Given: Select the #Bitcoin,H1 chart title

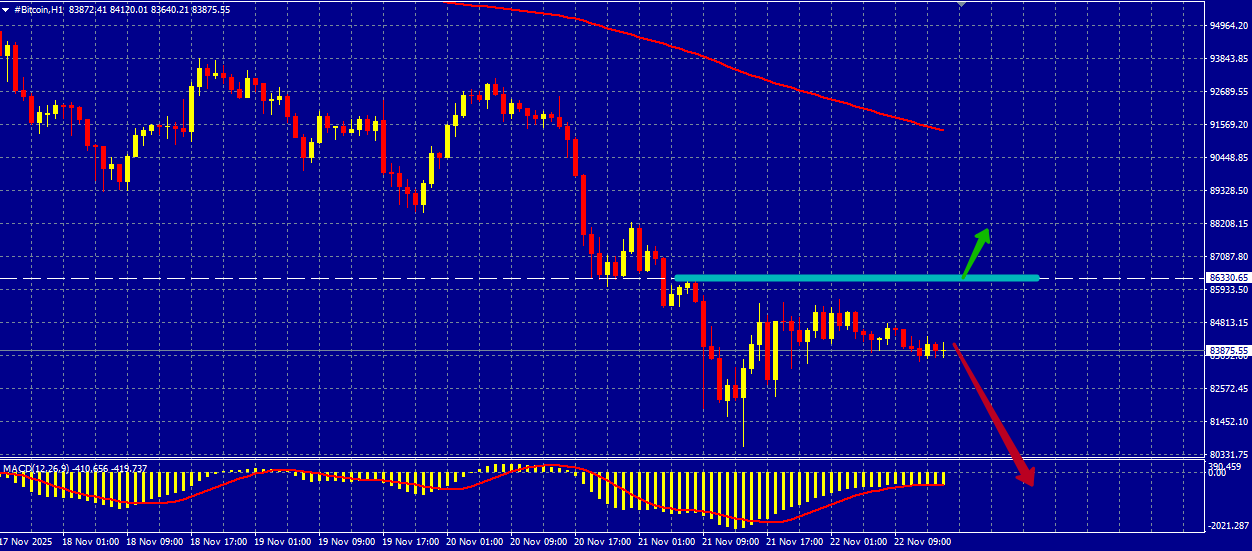Looking at the screenshot, I should (39, 9).
